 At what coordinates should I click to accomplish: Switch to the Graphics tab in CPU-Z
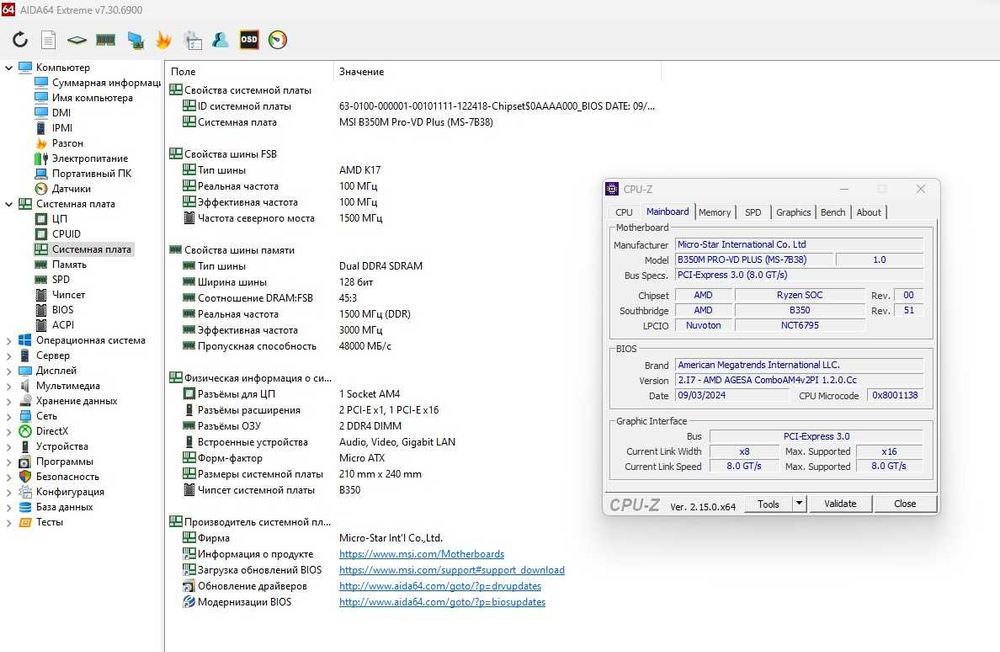pos(793,212)
